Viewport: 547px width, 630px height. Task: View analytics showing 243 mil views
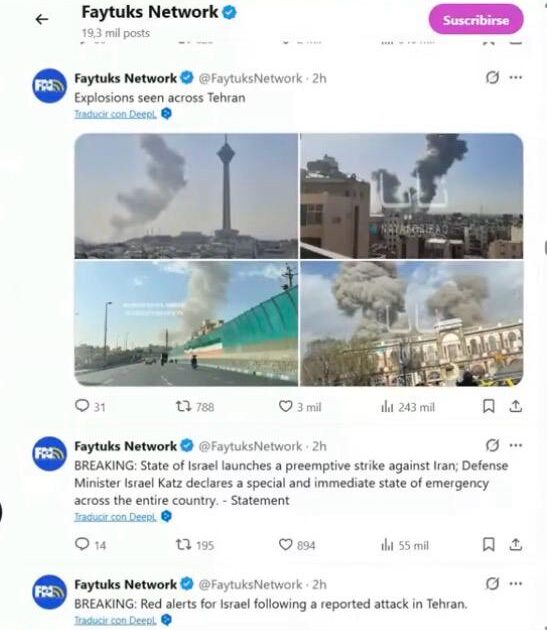(408, 407)
